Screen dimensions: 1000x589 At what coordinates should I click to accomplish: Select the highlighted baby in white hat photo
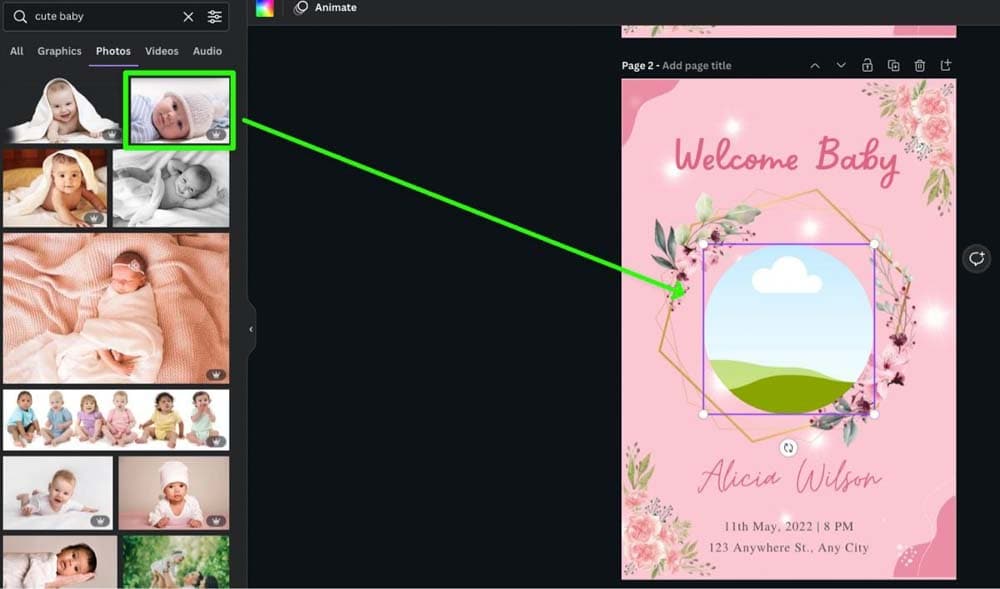tap(179, 109)
